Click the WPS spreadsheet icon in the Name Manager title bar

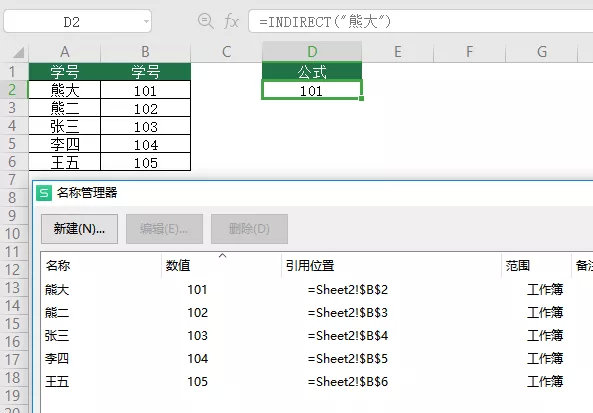[x=44, y=193]
